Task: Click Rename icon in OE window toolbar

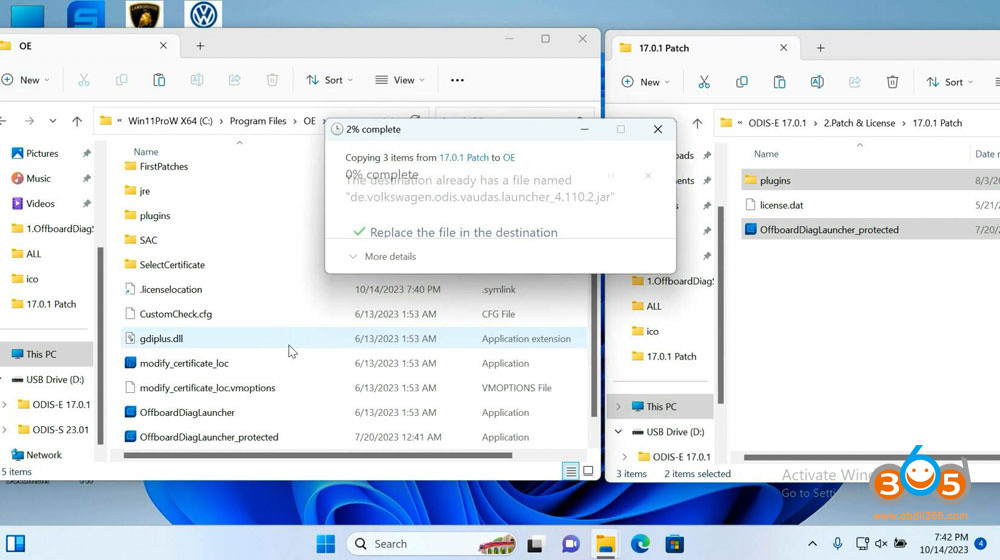Action: (196, 80)
